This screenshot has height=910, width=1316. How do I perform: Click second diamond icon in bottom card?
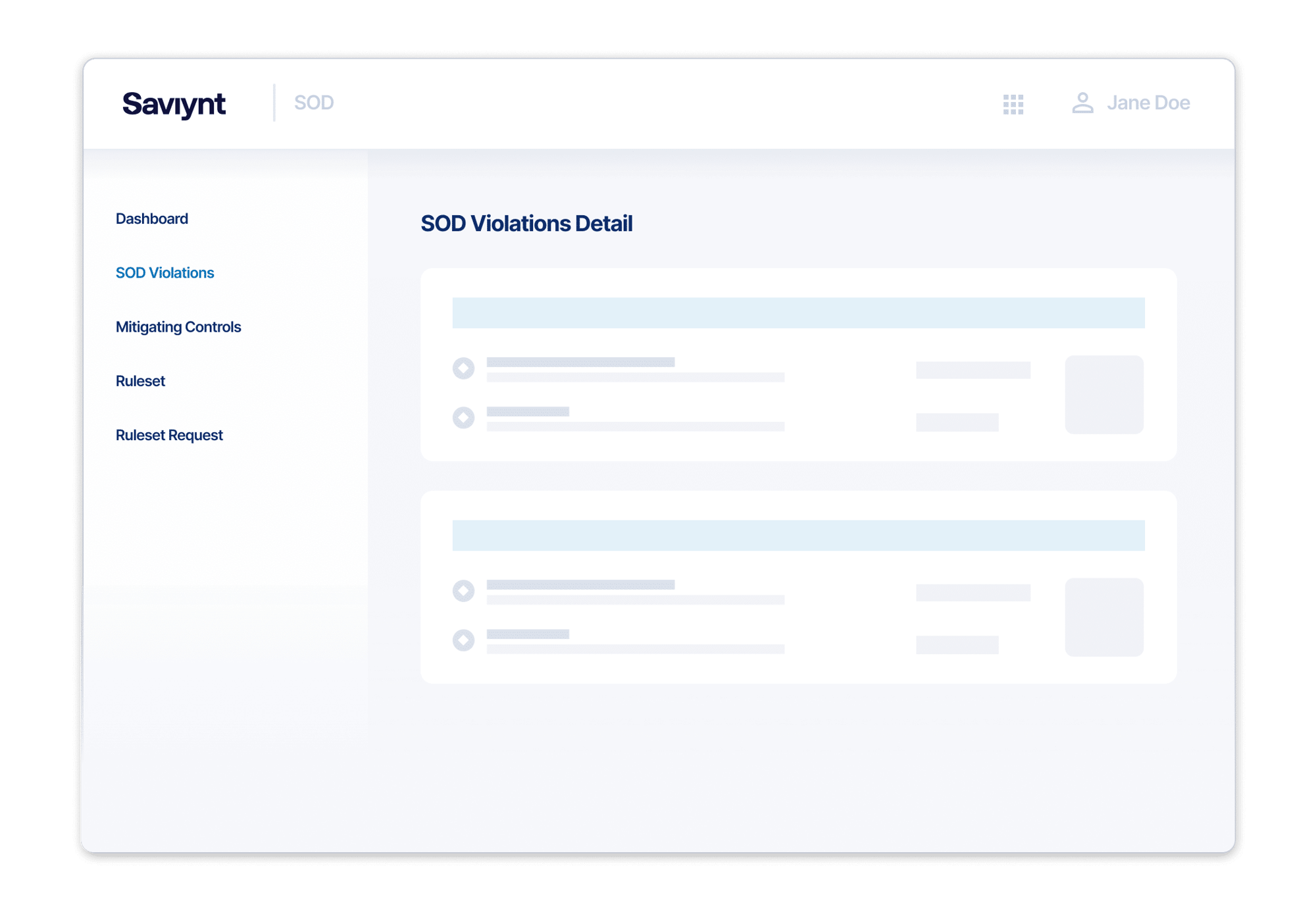[x=463, y=640]
